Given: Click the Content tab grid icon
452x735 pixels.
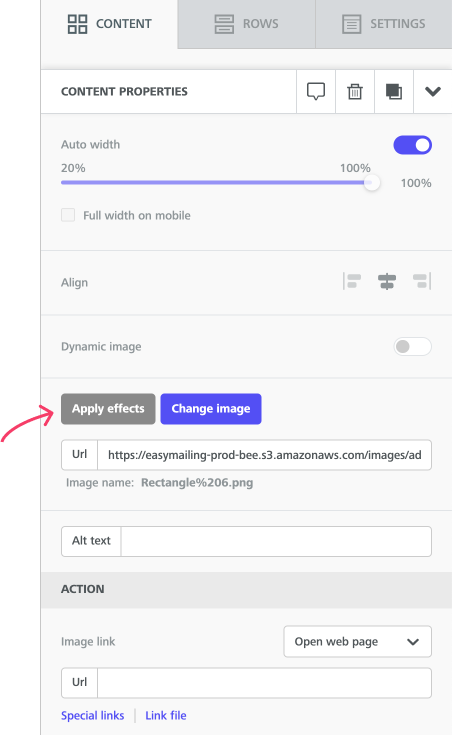Looking at the screenshot, I should [x=77, y=24].
